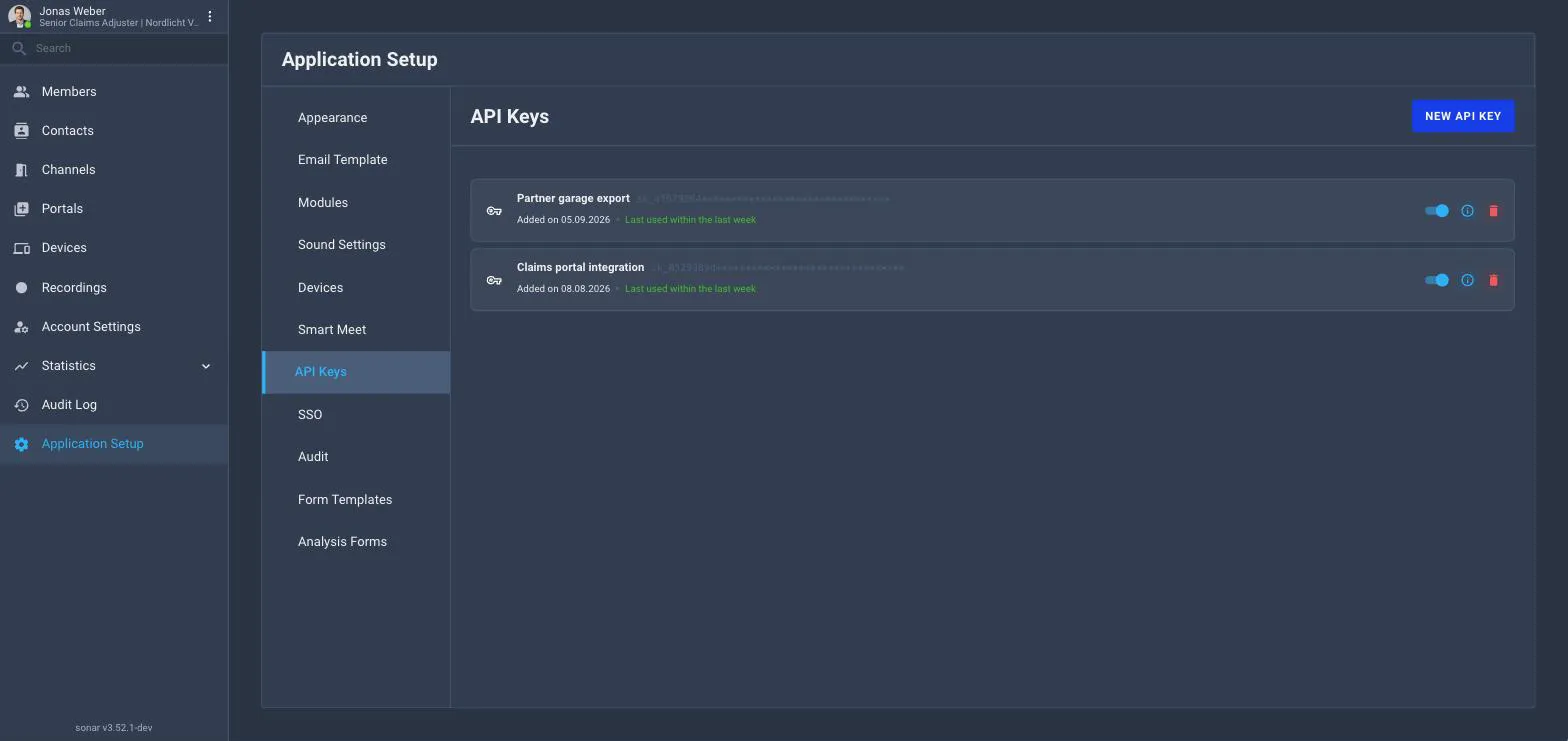
Task: Click the Application Setup gear icon
Action: click(x=21, y=444)
